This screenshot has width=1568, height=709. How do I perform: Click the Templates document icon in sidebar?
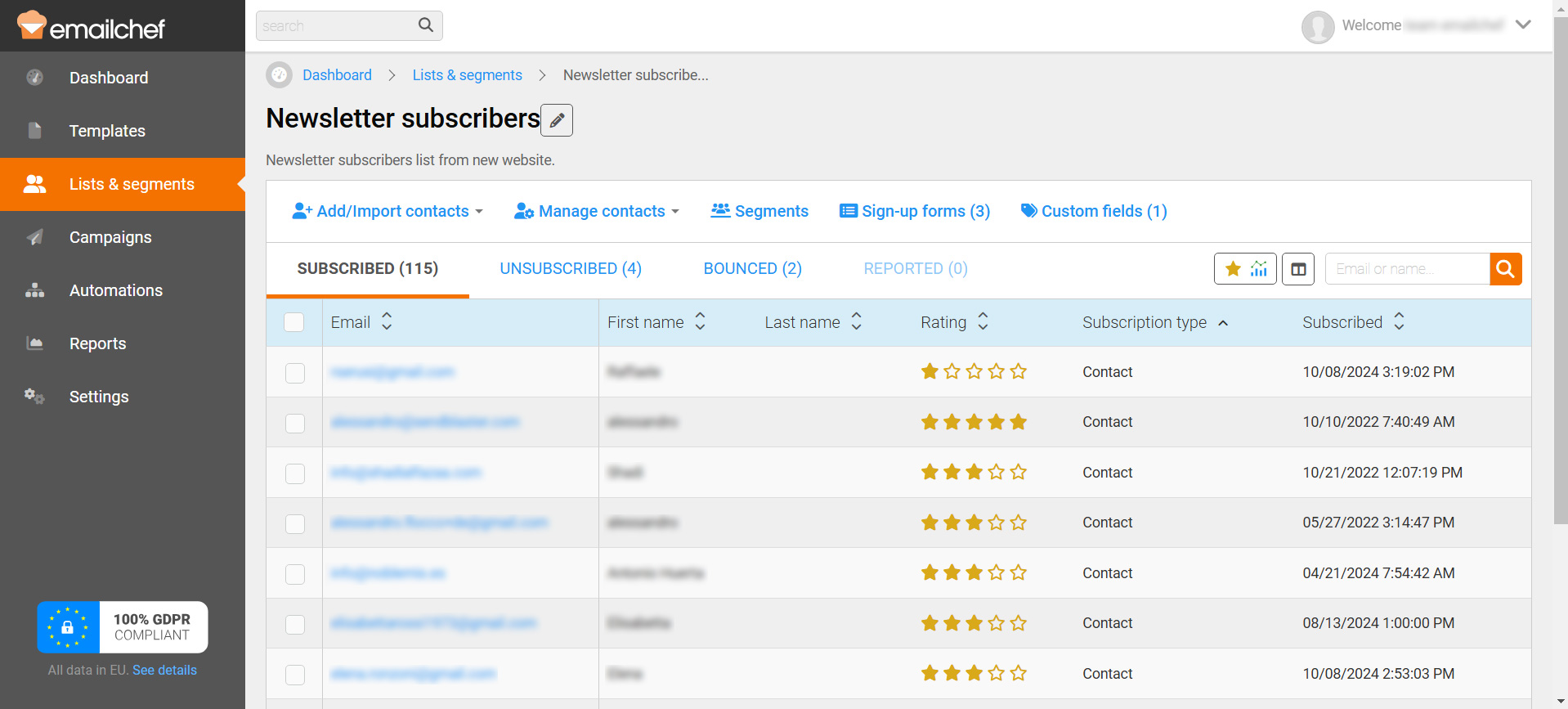(34, 131)
